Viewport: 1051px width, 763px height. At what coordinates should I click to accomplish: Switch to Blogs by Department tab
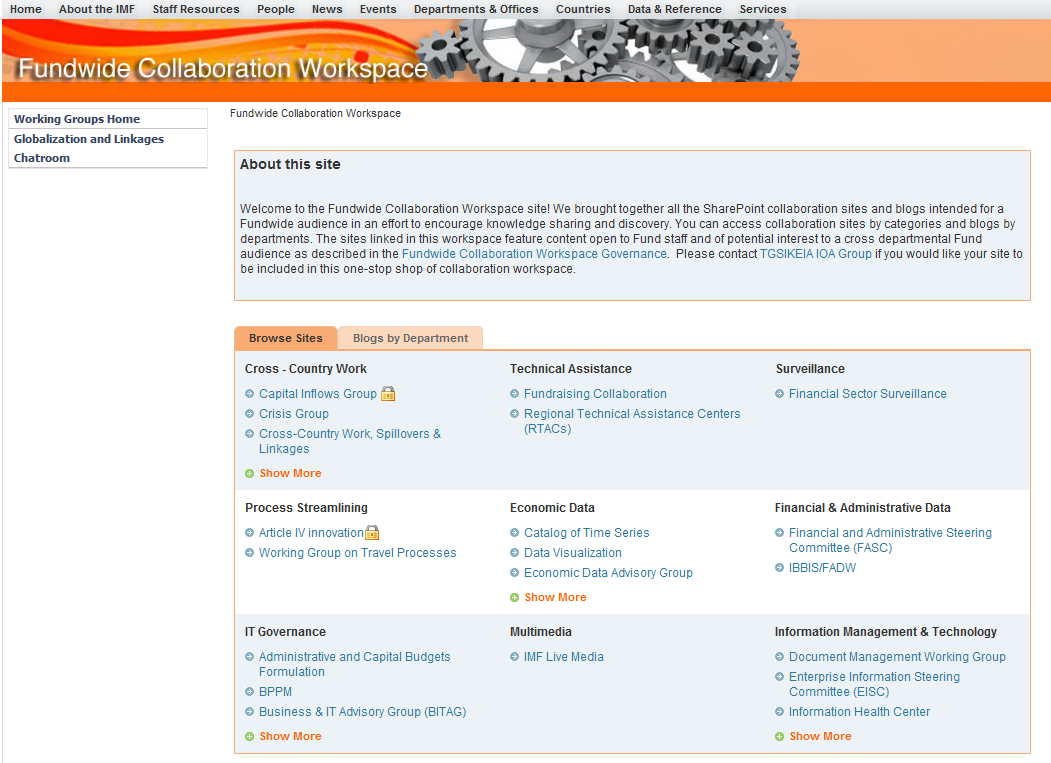(410, 338)
